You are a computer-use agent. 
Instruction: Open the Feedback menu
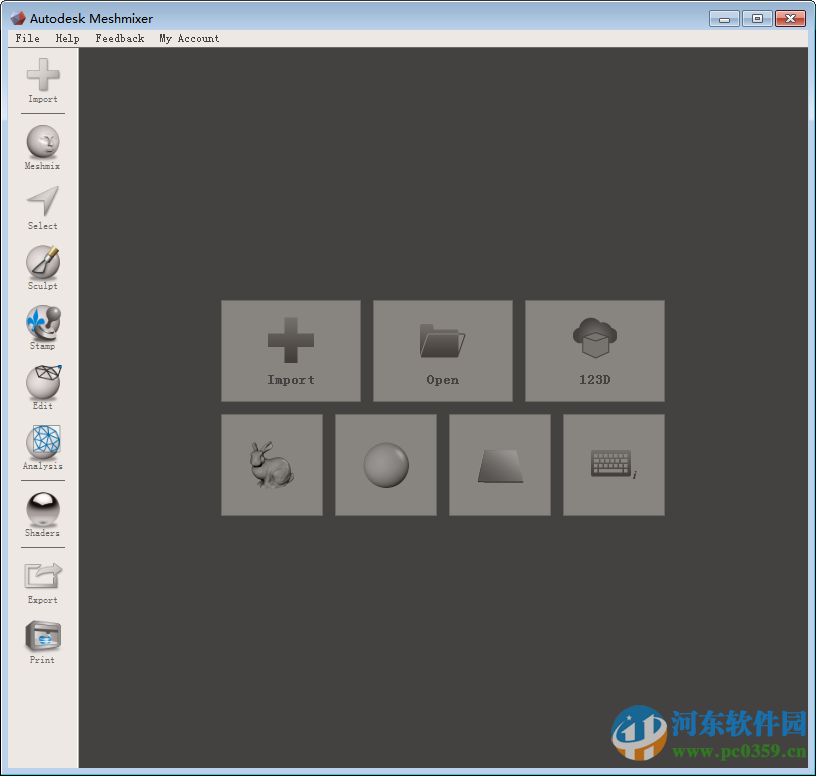click(120, 38)
